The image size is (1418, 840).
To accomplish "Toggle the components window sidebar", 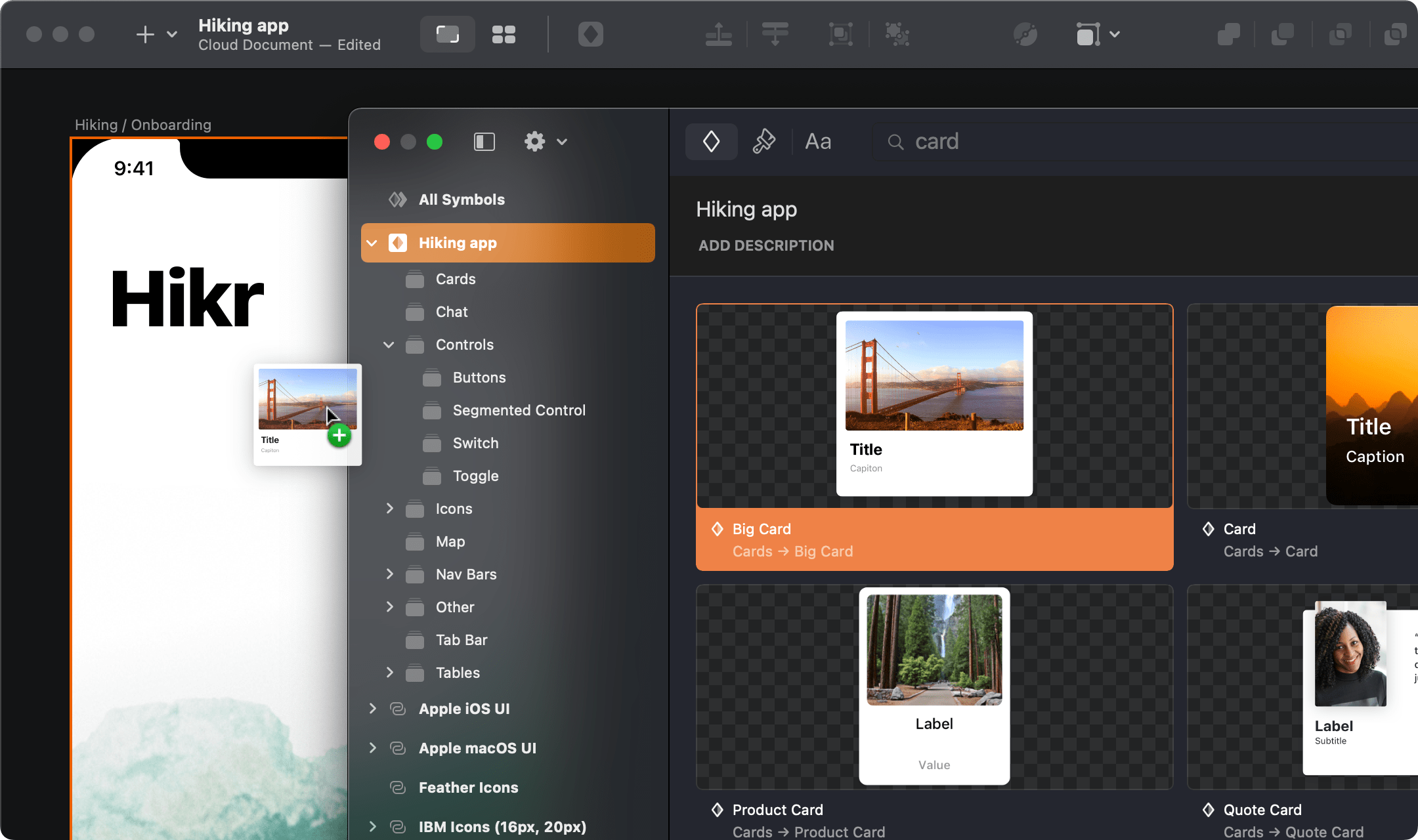I will (x=484, y=142).
